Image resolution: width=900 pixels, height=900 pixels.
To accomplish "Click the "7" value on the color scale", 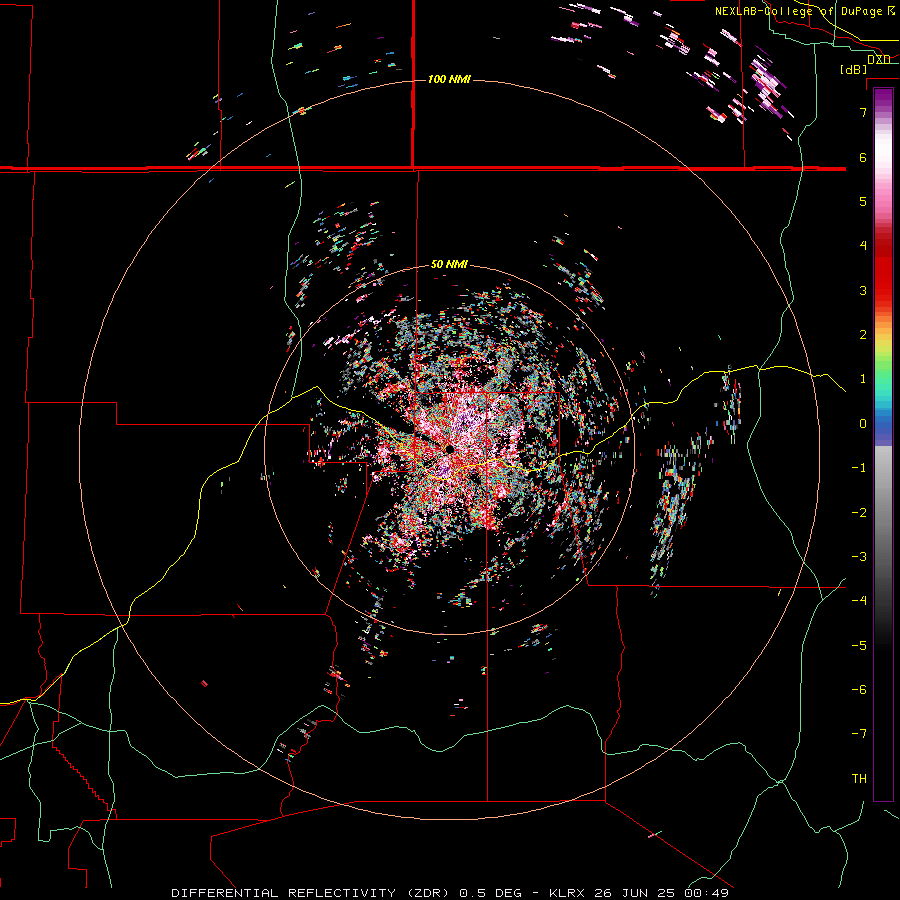I will (x=863, y=112).
